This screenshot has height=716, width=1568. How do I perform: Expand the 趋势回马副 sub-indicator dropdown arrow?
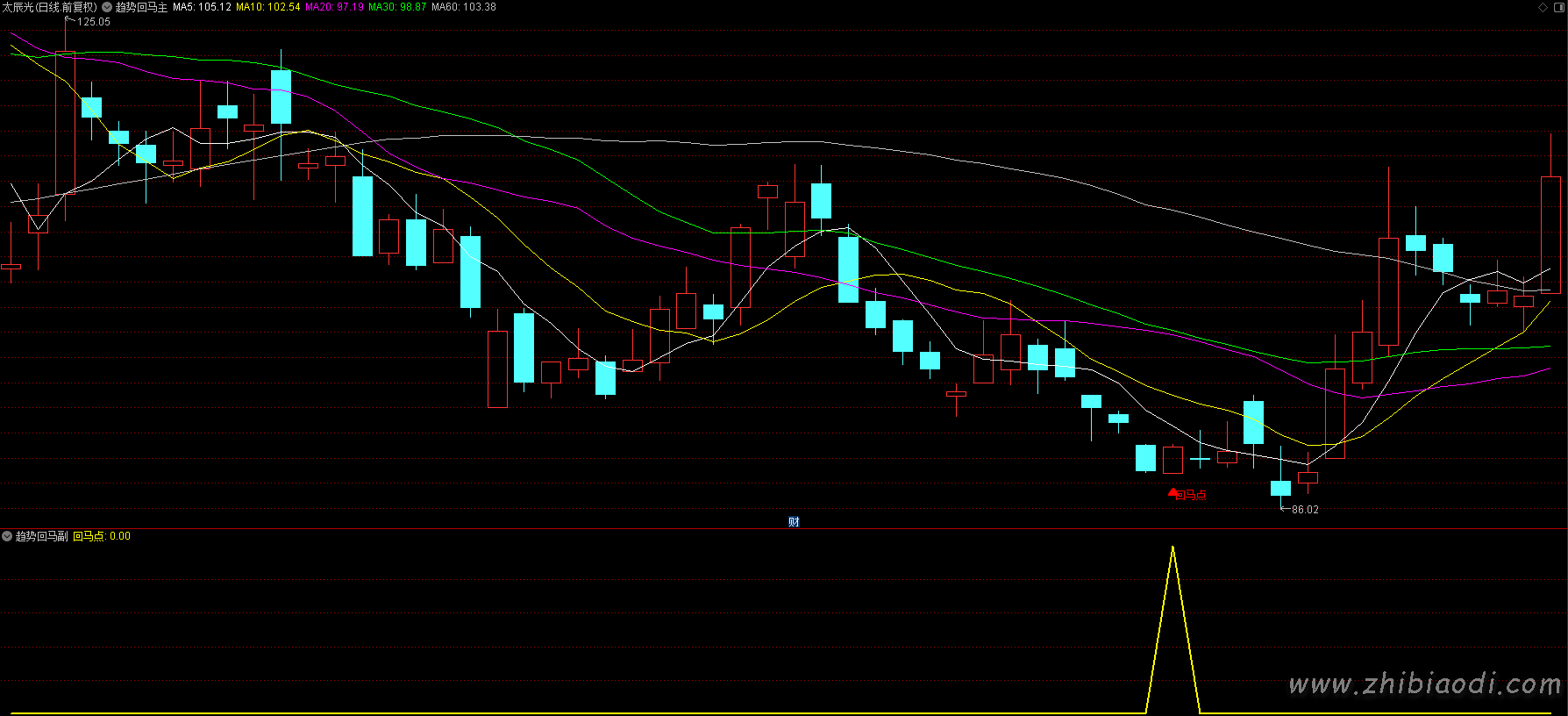tap(7, 536)
